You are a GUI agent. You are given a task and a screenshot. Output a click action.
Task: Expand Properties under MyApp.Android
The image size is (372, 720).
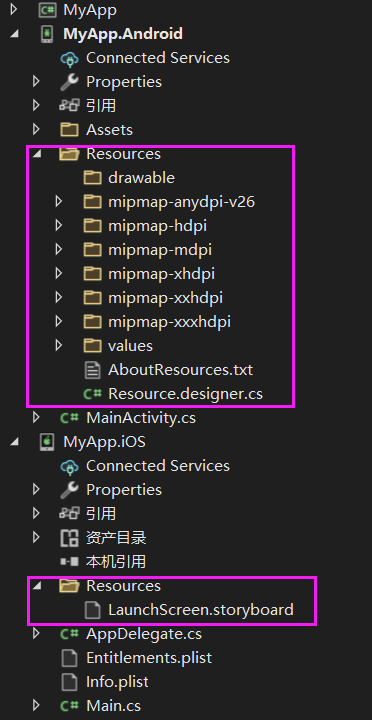(36, 82)
